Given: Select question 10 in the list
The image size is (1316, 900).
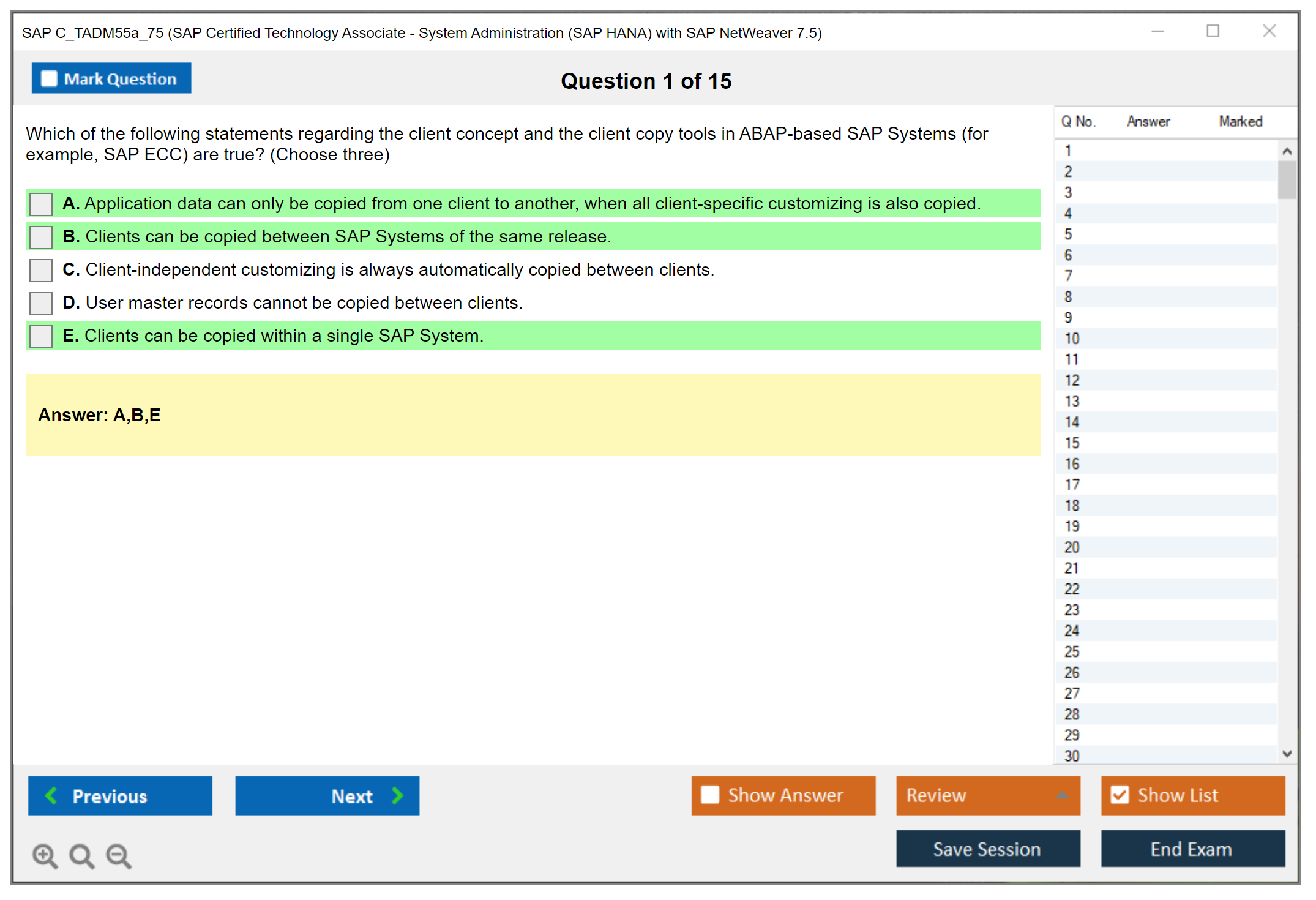Looking at the screenshot, I should [x=1072, y=339].
